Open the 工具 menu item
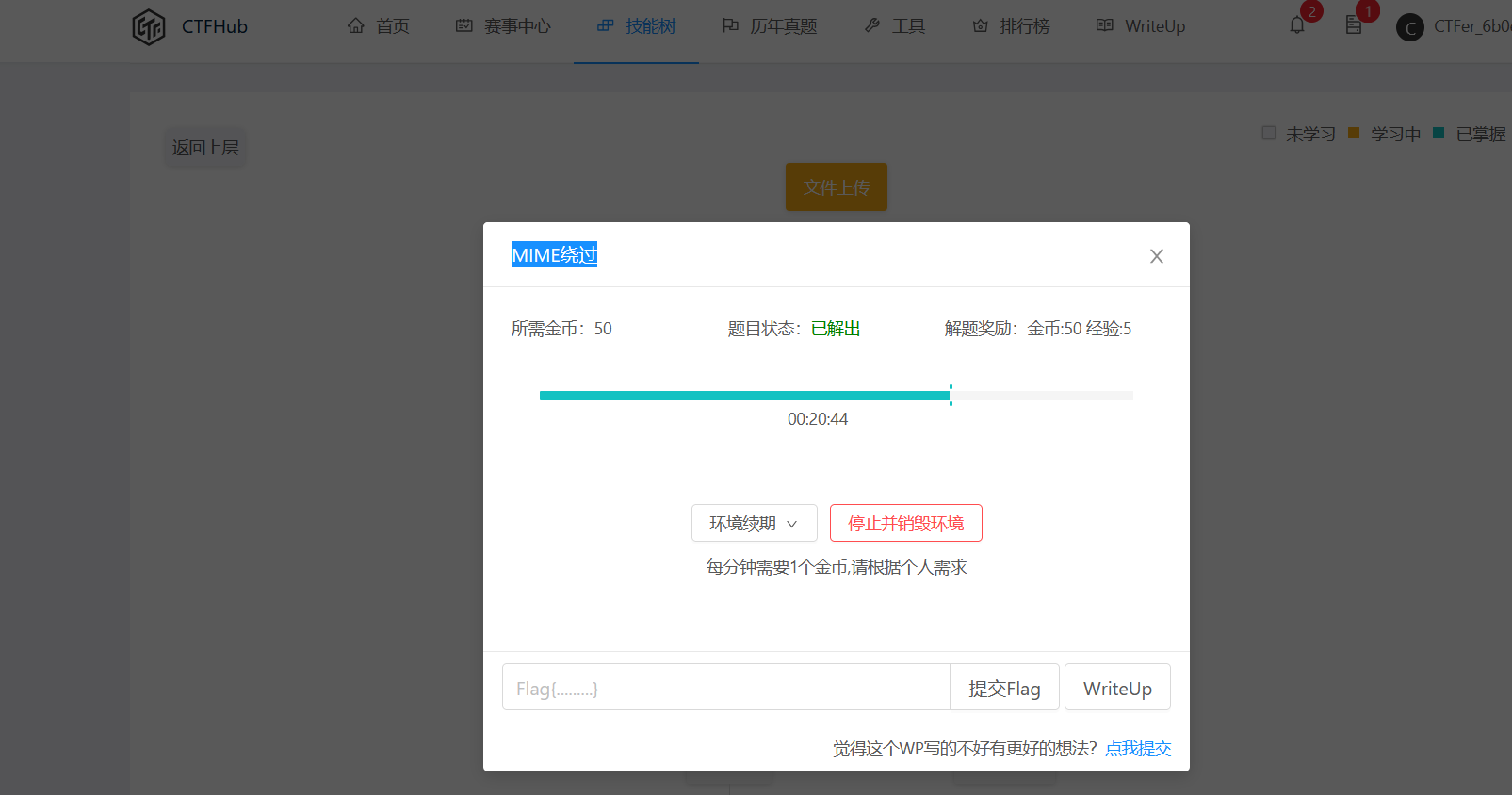The image size is (1512, 795). point(895,26)
